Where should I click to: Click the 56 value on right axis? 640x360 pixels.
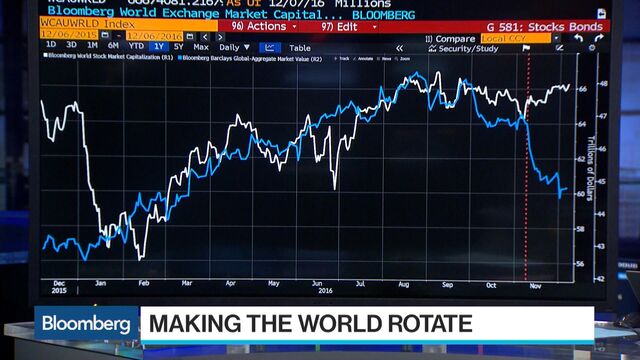point(580,264)
